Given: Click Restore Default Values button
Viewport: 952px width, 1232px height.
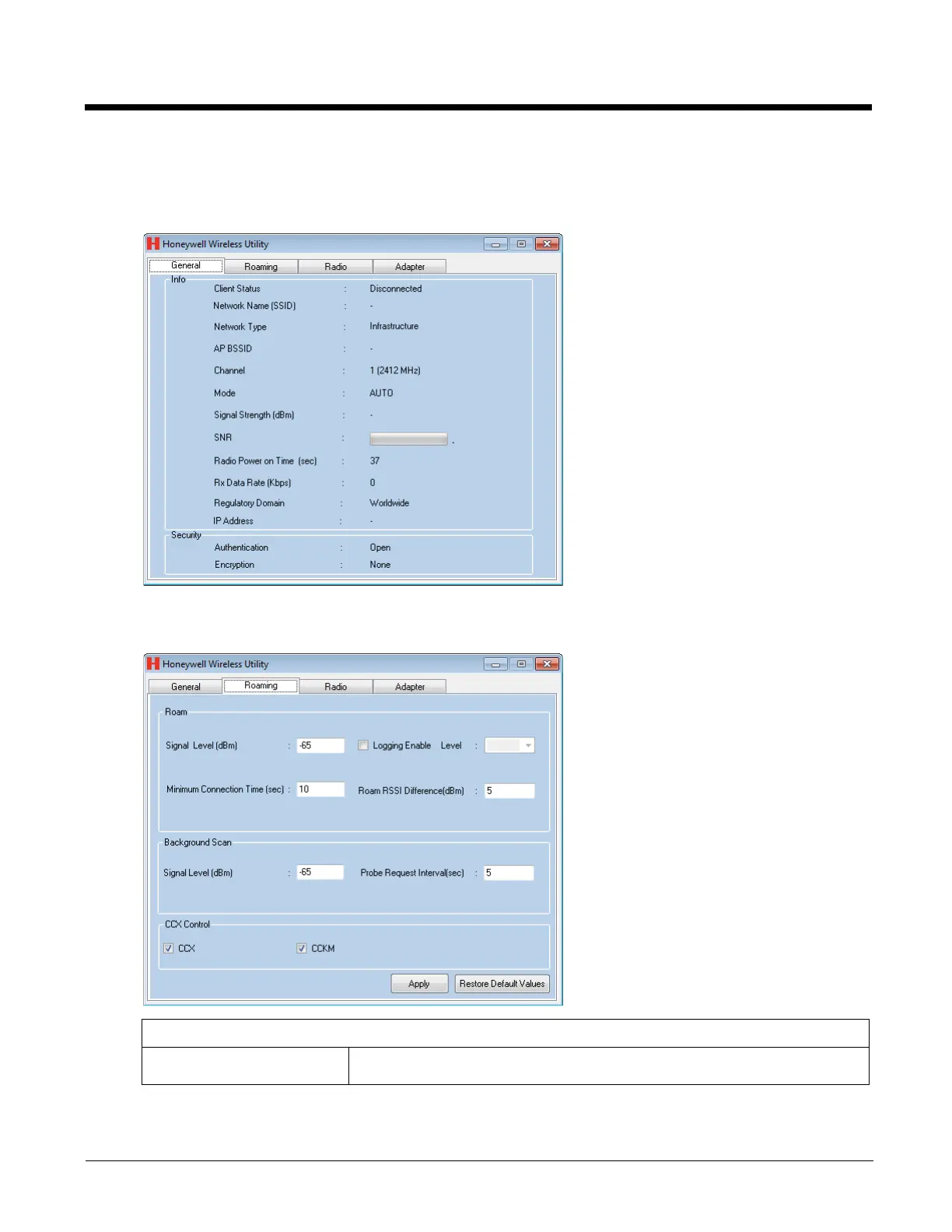Looking at the screenshot, I should click(502, 984).
